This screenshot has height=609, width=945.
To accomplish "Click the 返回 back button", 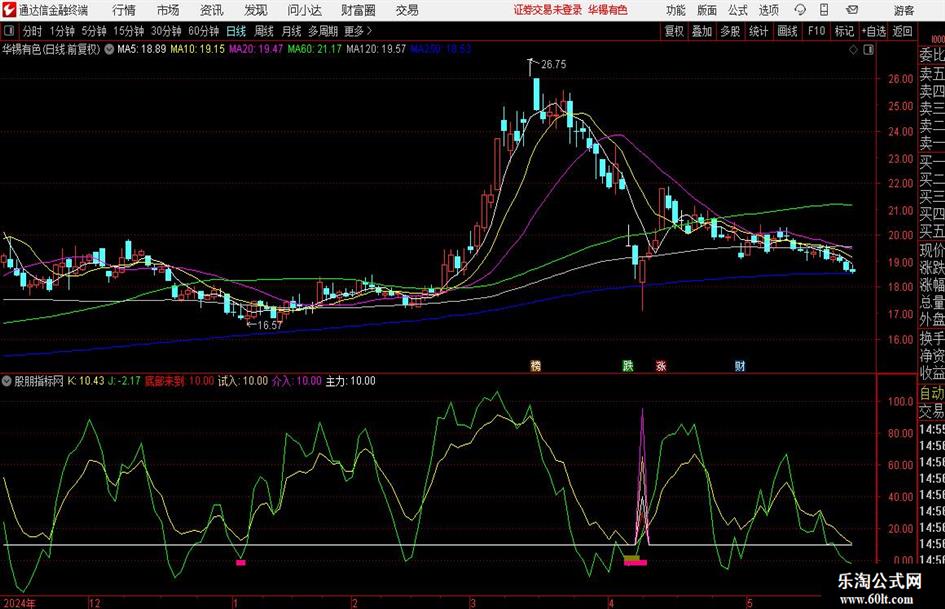I will (x=902, y=31).
